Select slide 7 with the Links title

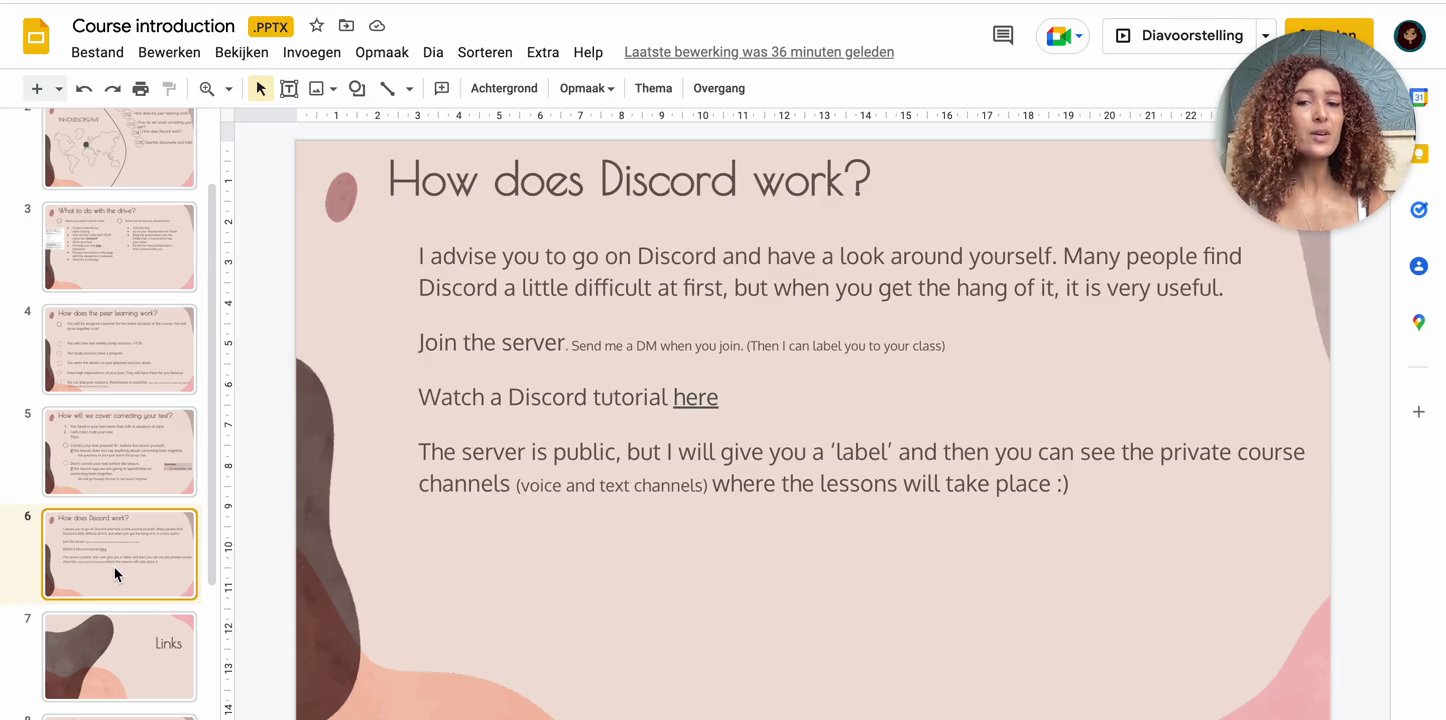click(119, 655)
